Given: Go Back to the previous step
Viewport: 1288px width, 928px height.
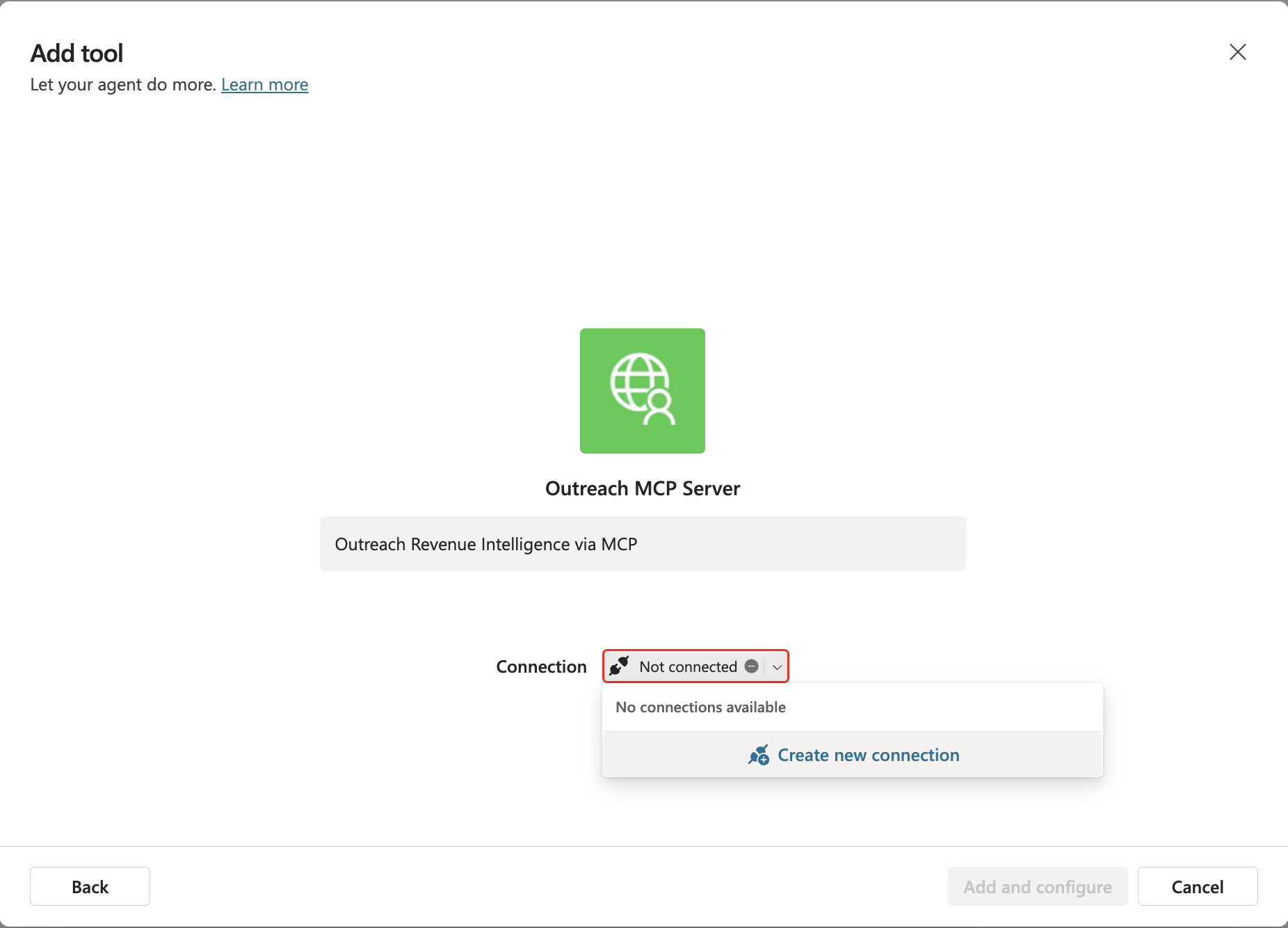Looking at the screenshot, I should click(90, 887).
